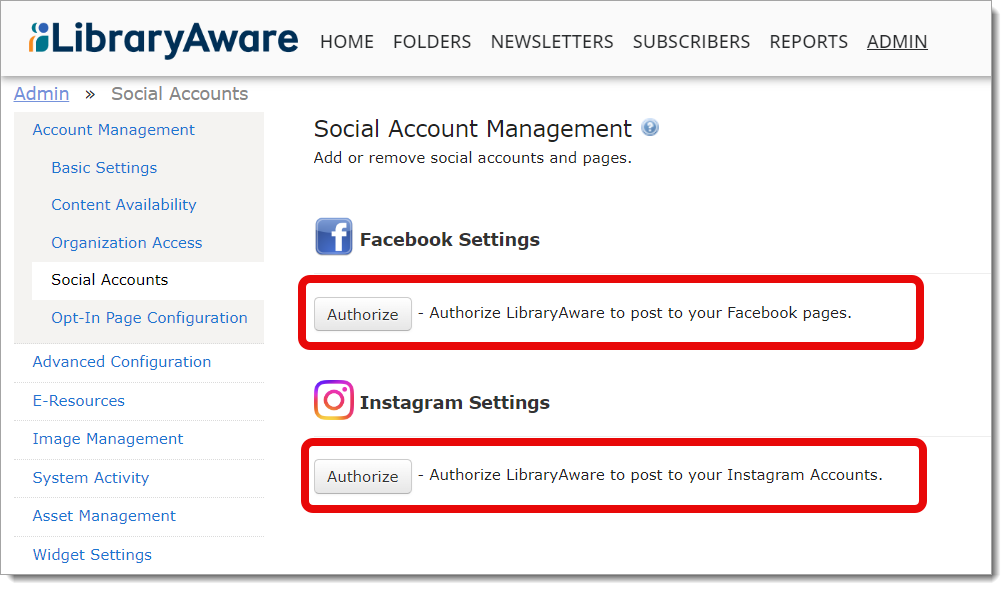The width and height of the screenshot is (1007, 590).
Task: Go to the HOME menu
Action: [347, 42]
